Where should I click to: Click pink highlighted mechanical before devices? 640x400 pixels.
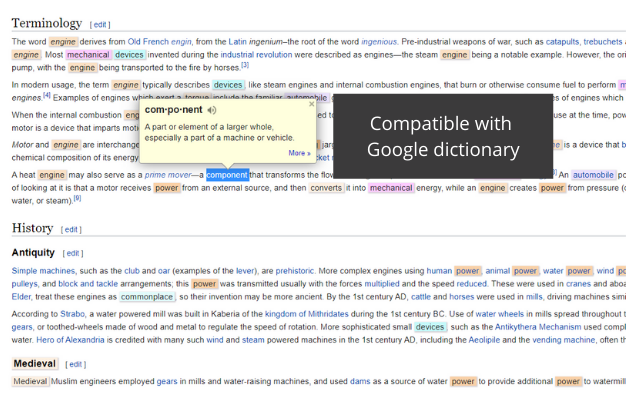(x=88, y=55)
